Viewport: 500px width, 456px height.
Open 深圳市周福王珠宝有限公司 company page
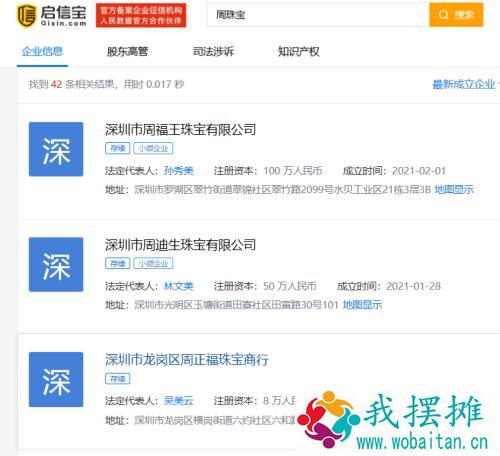180,130
